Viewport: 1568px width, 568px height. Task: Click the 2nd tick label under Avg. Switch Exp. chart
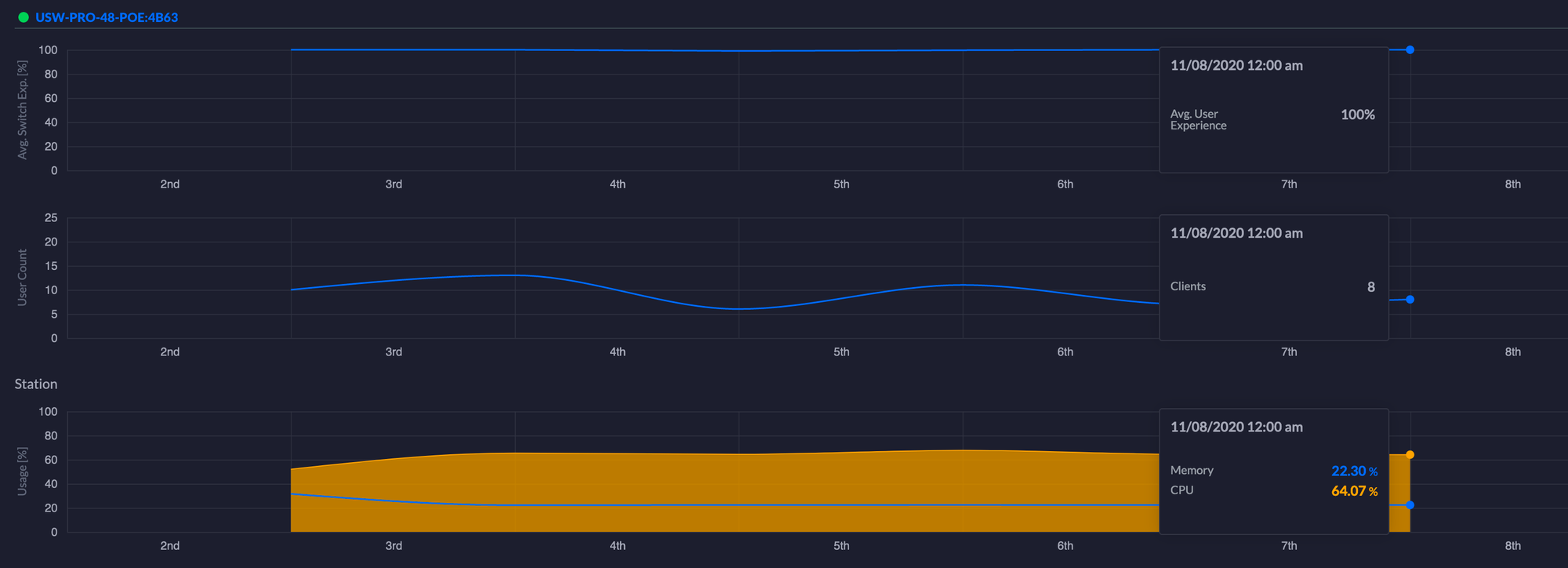pos(169,184)
